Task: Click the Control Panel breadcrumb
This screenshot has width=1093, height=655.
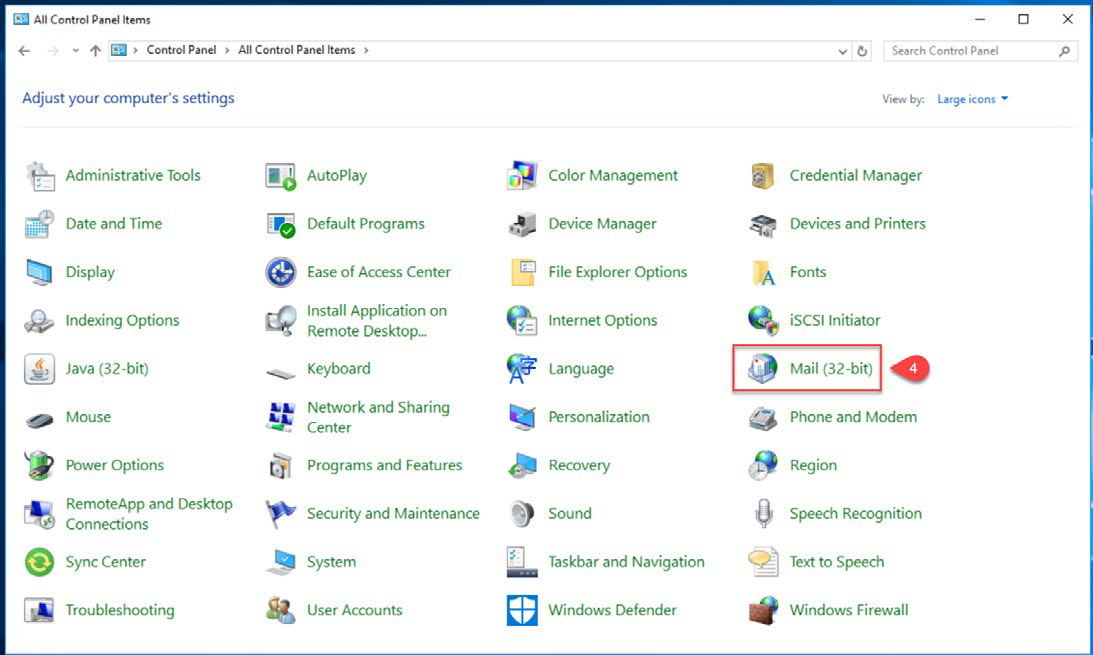Action: click(181, 50)
